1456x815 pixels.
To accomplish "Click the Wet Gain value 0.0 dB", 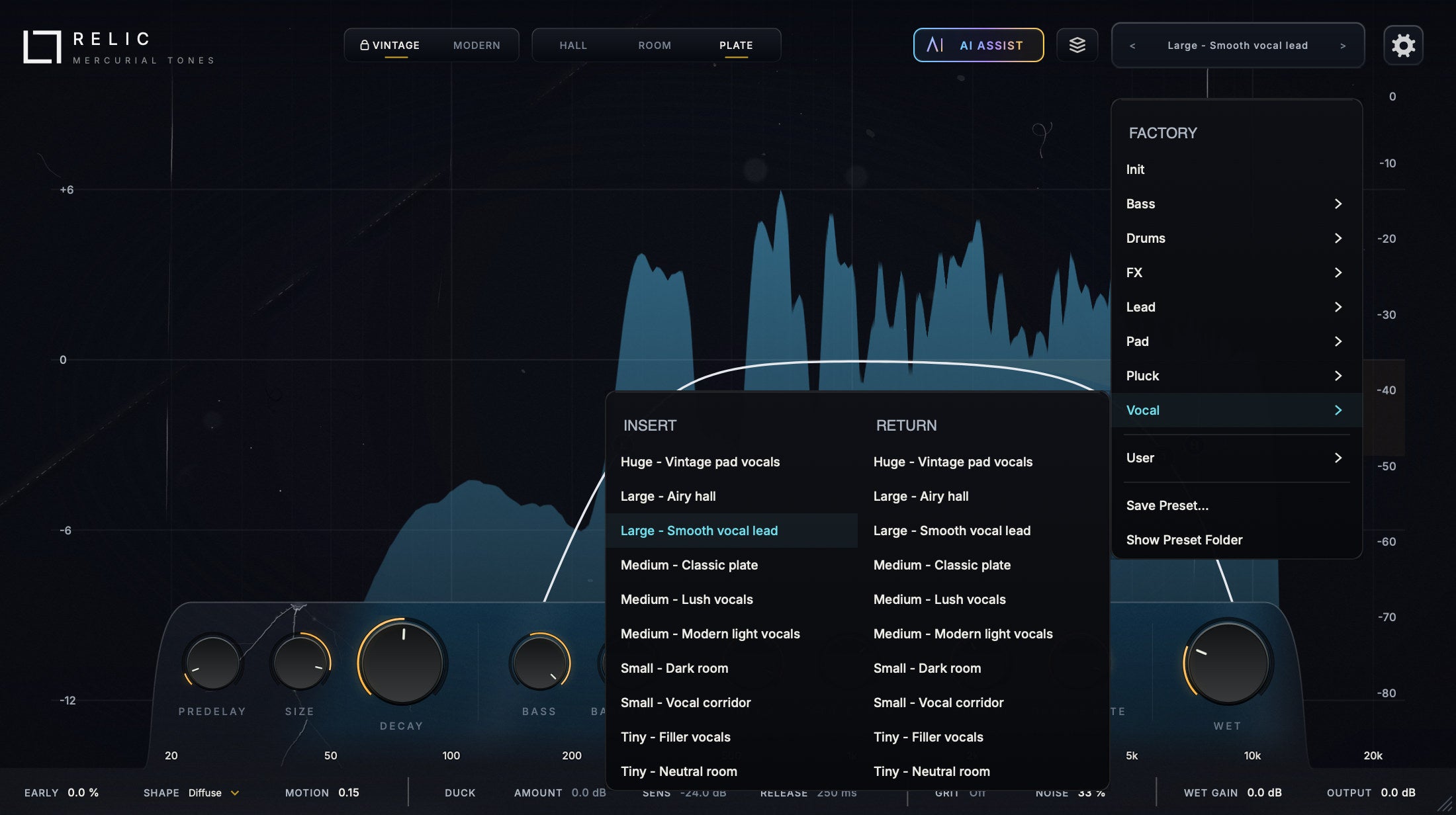I will click(1264, 793).
